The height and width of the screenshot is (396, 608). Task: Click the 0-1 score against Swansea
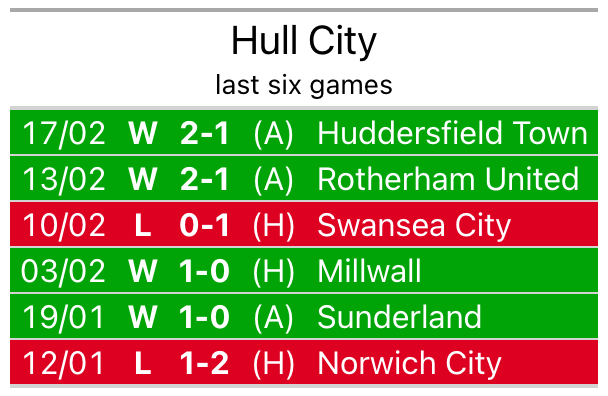pyautogui.click(x=204, y=225)
